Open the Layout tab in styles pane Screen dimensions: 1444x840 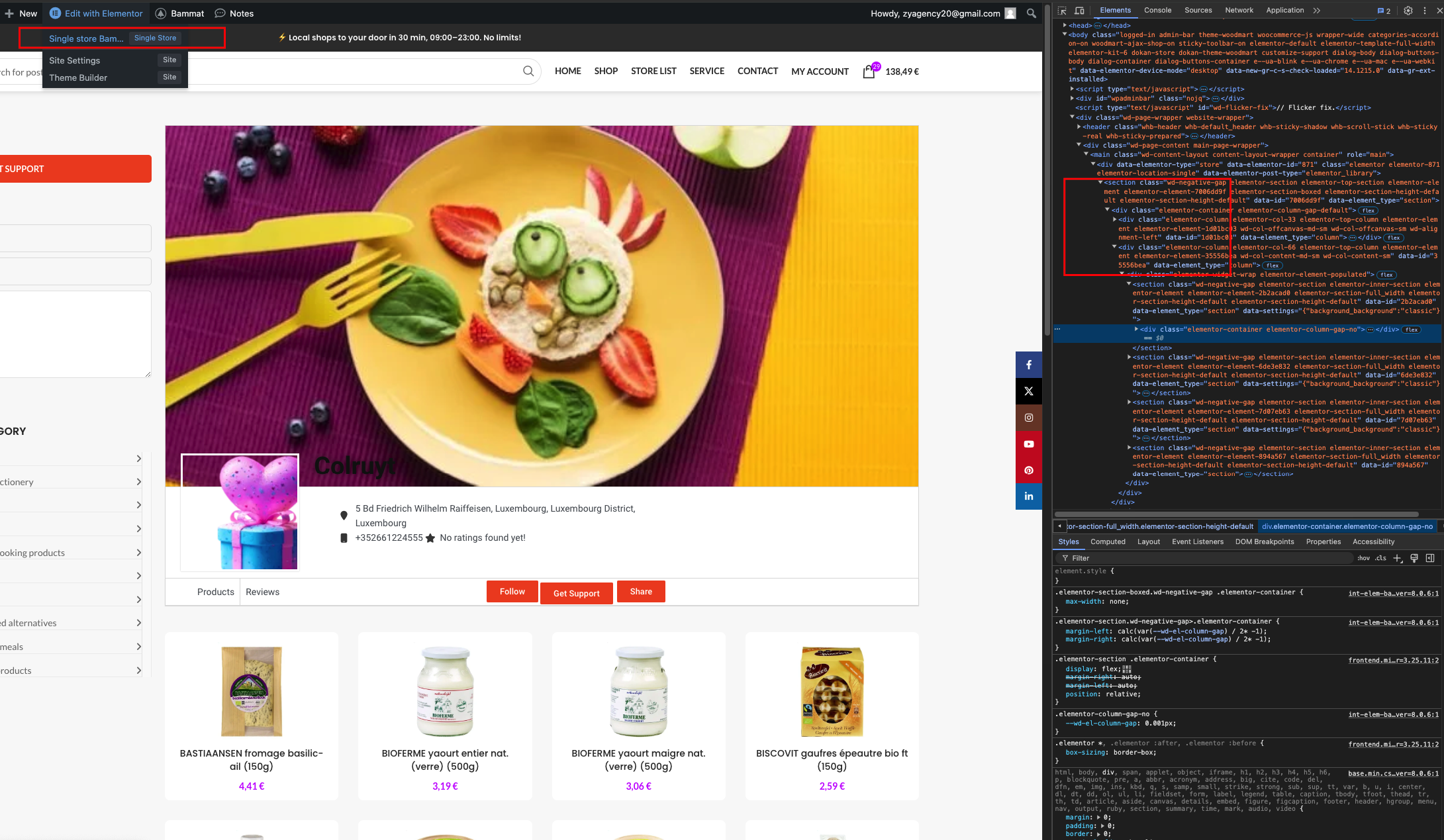click(x=1149, y=541)
